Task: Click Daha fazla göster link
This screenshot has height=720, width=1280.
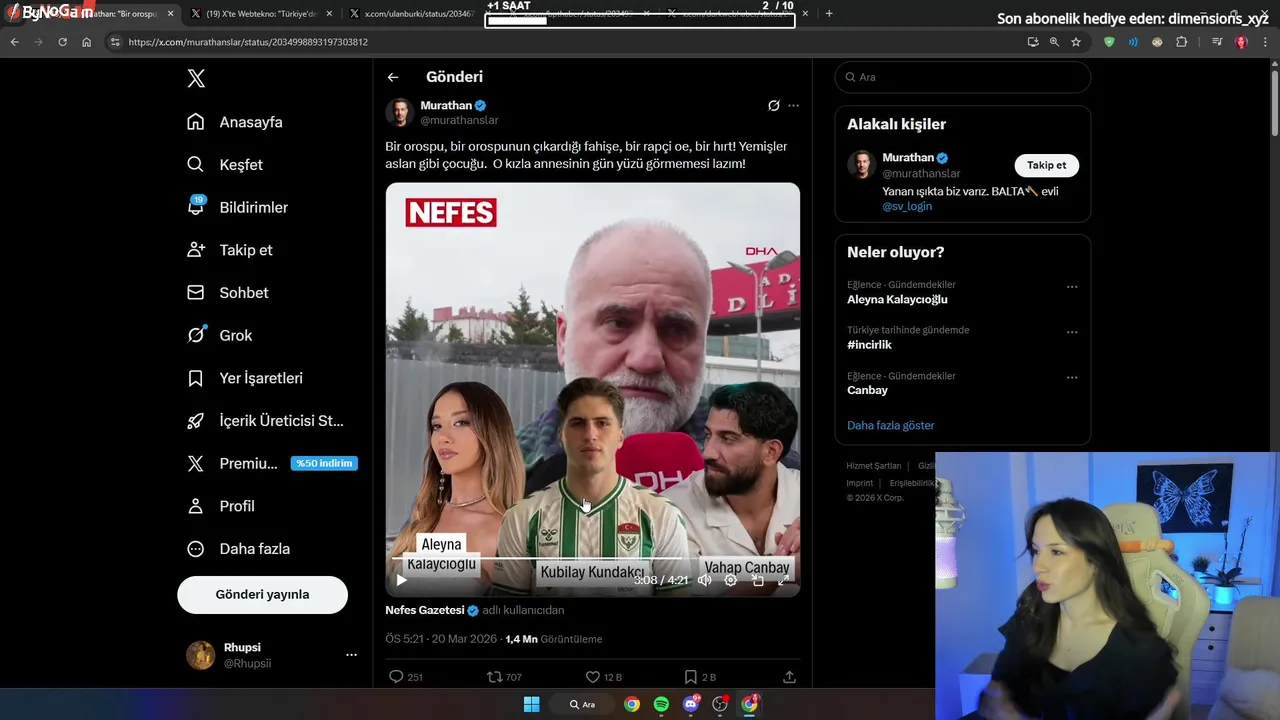Action: 890,425
